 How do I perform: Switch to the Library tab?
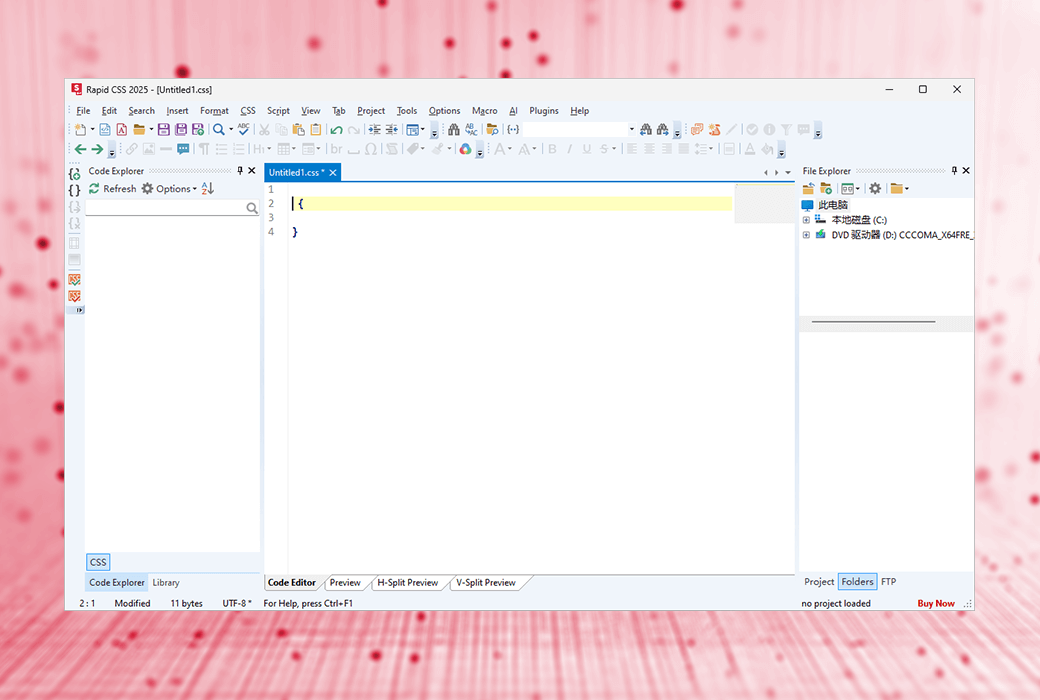coord(166,583)
